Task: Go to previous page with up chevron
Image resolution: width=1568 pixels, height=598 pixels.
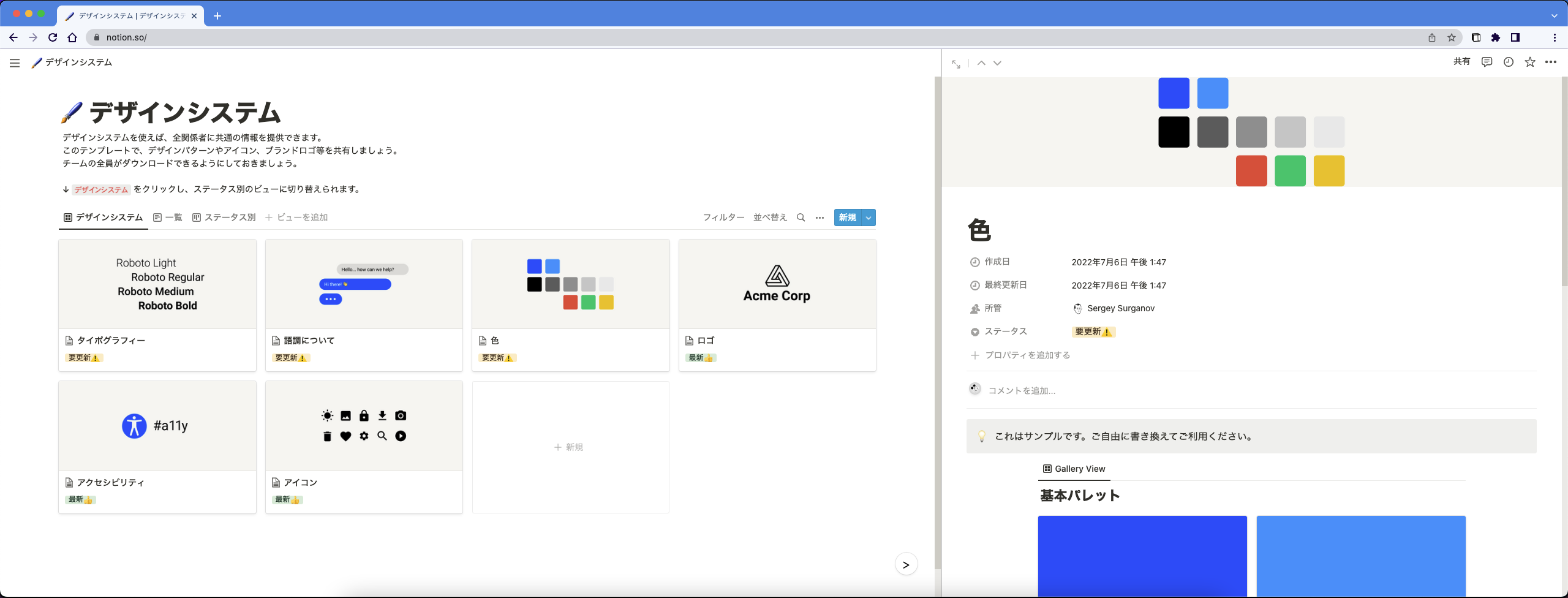Action: 980,63
